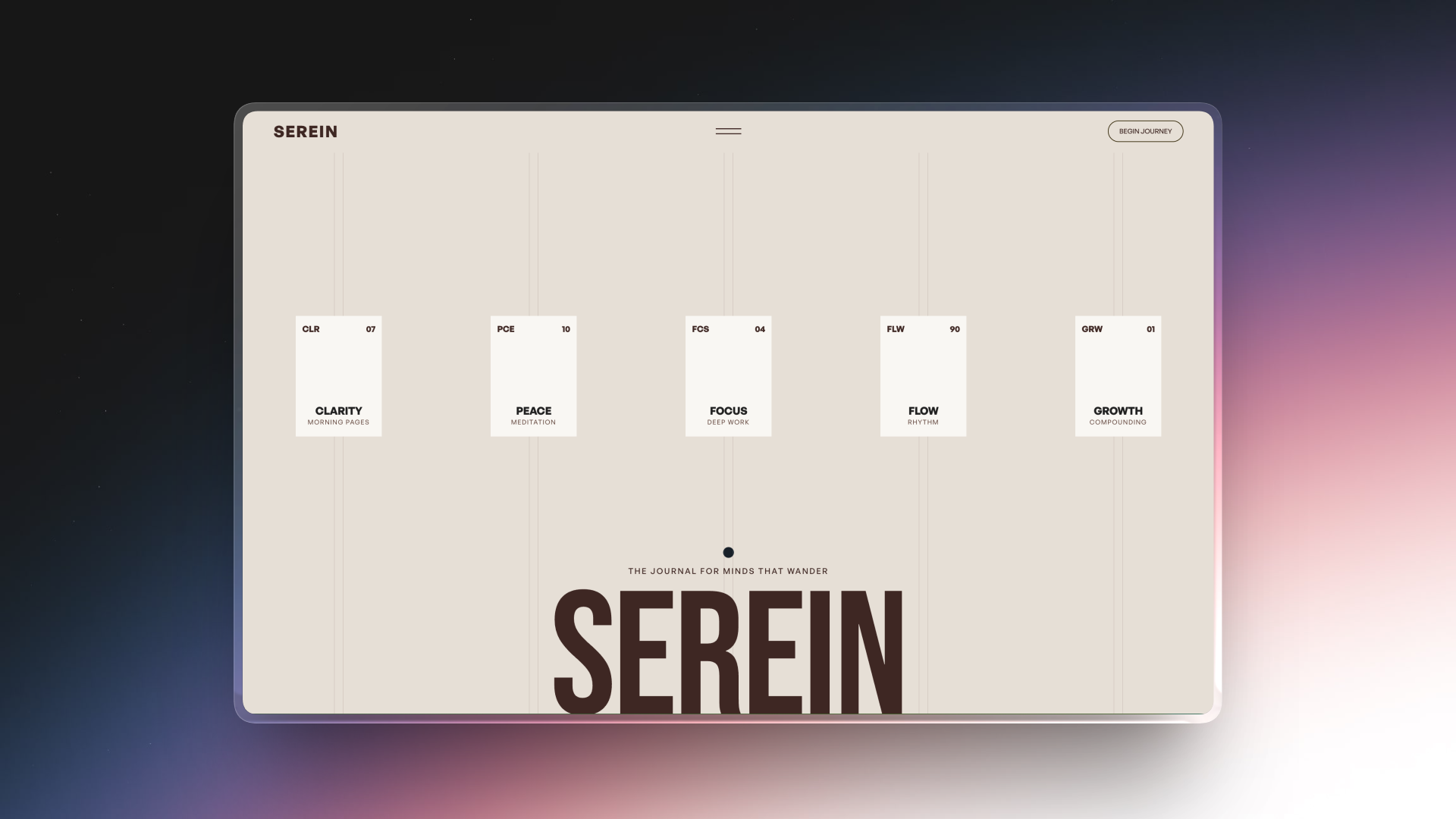1456x819 pixels.
Task: Click the journal for minds tagline
Action: [x=728, y=571]
